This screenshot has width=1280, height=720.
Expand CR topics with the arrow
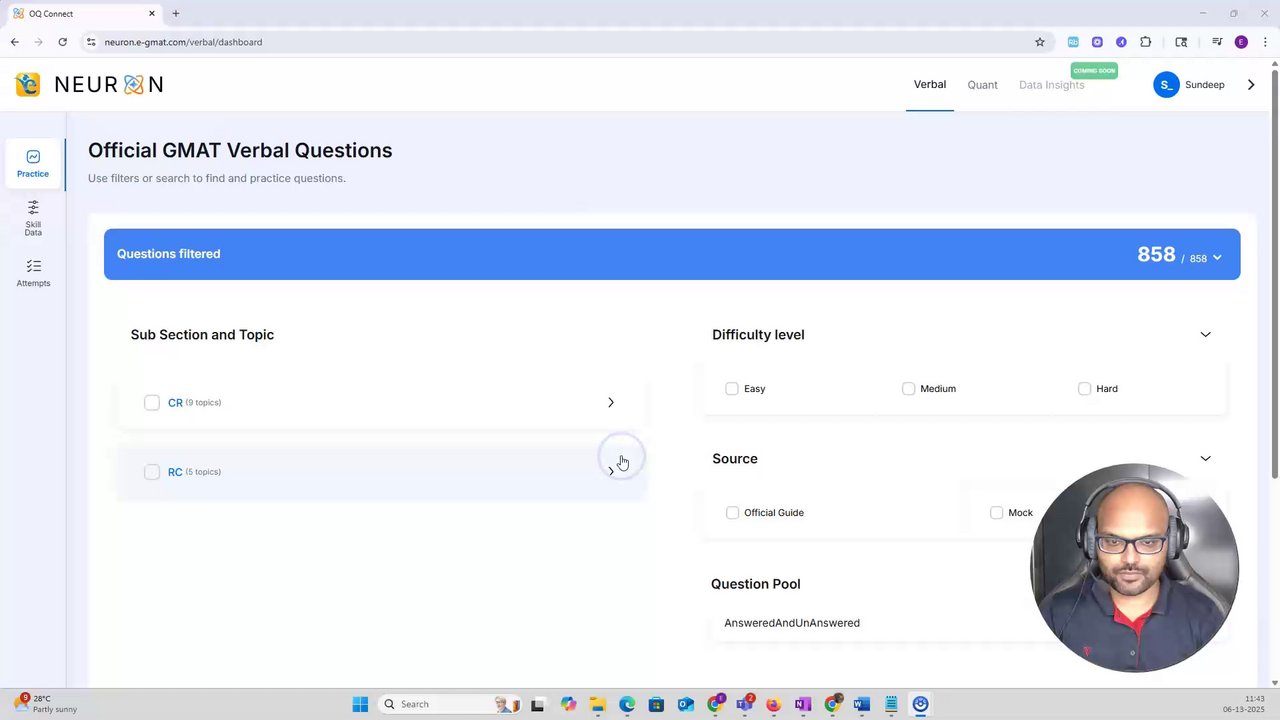pyautogui.click(x=611, y=403)
